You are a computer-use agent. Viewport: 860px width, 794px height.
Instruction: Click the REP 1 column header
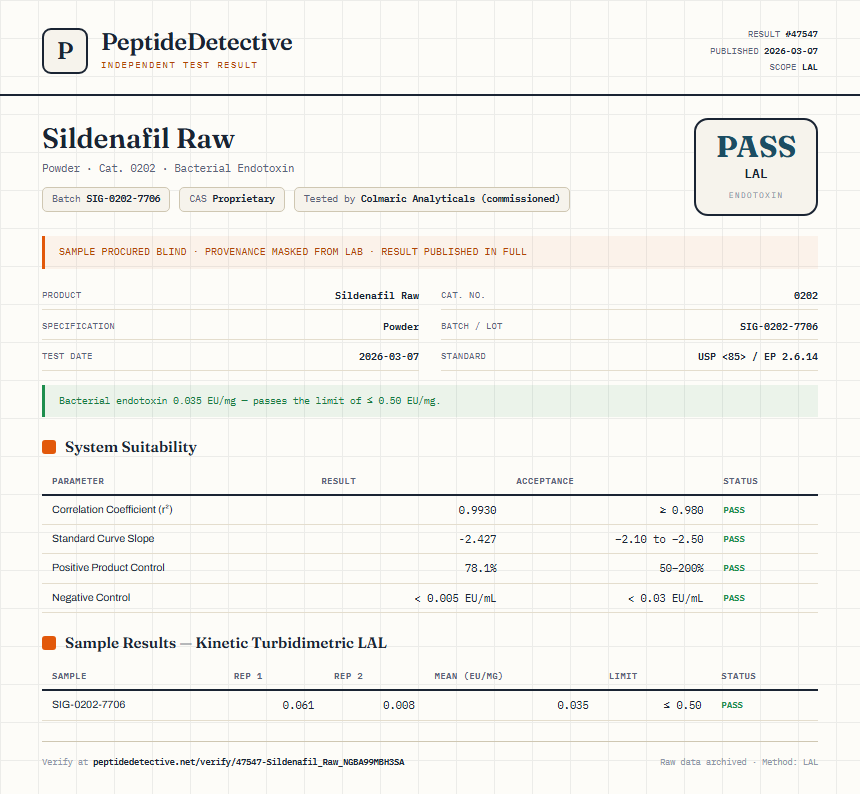pyautogui.click(x=248, y=676)
